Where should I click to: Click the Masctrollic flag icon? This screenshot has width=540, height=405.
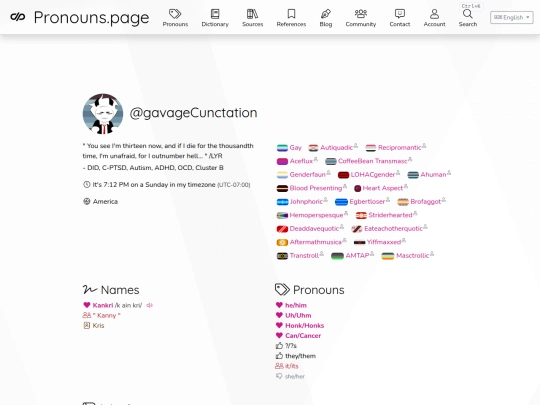(388, 256)
